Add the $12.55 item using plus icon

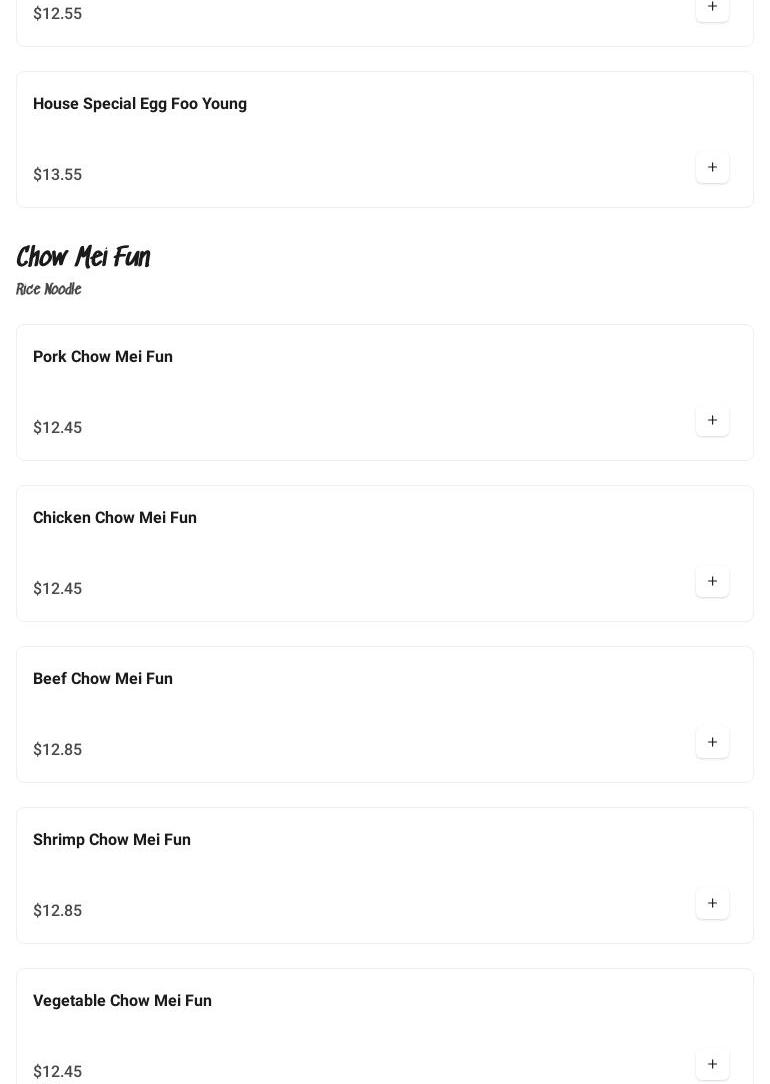pos(712,8)
